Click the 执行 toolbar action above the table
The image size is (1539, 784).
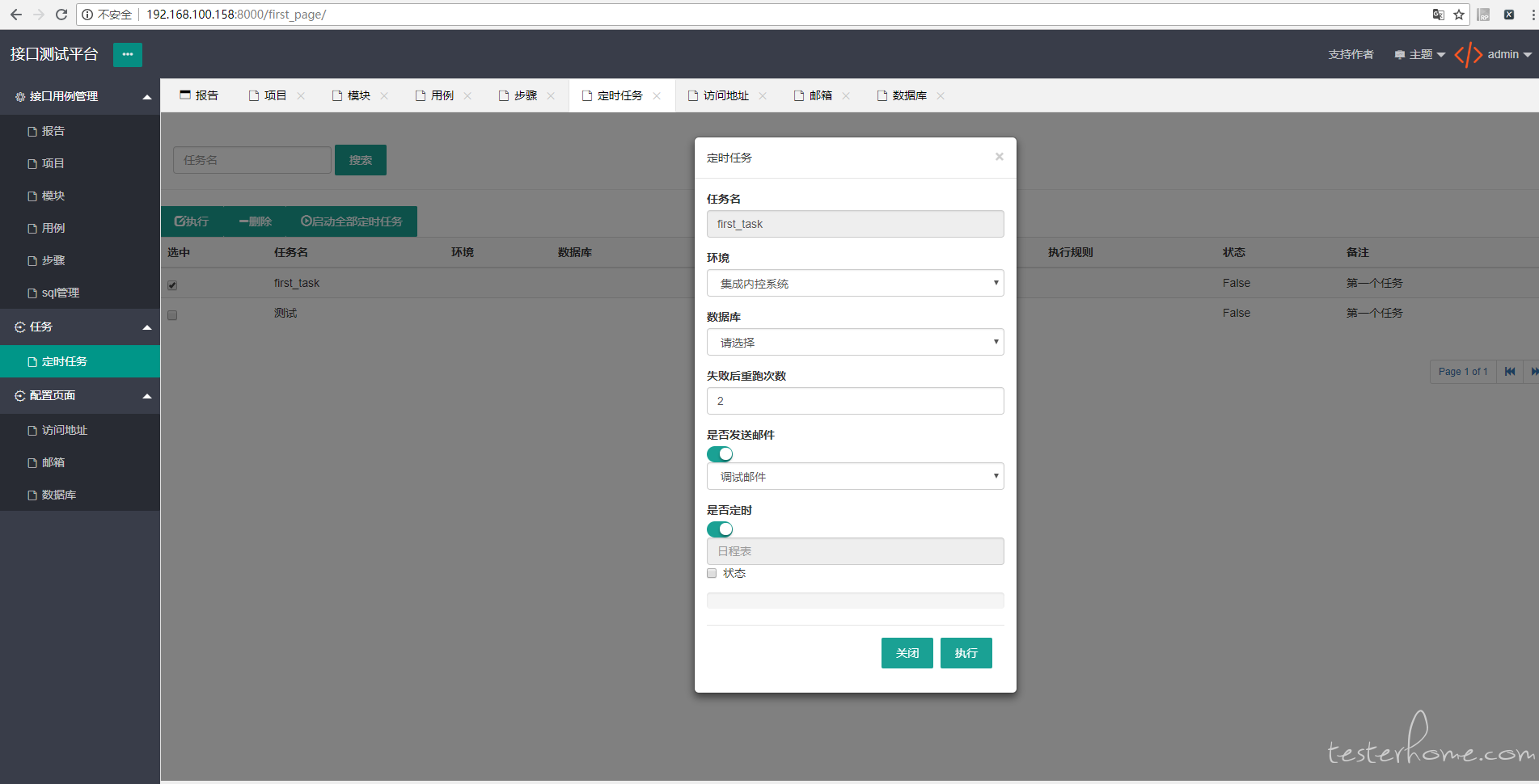(192, 221)
